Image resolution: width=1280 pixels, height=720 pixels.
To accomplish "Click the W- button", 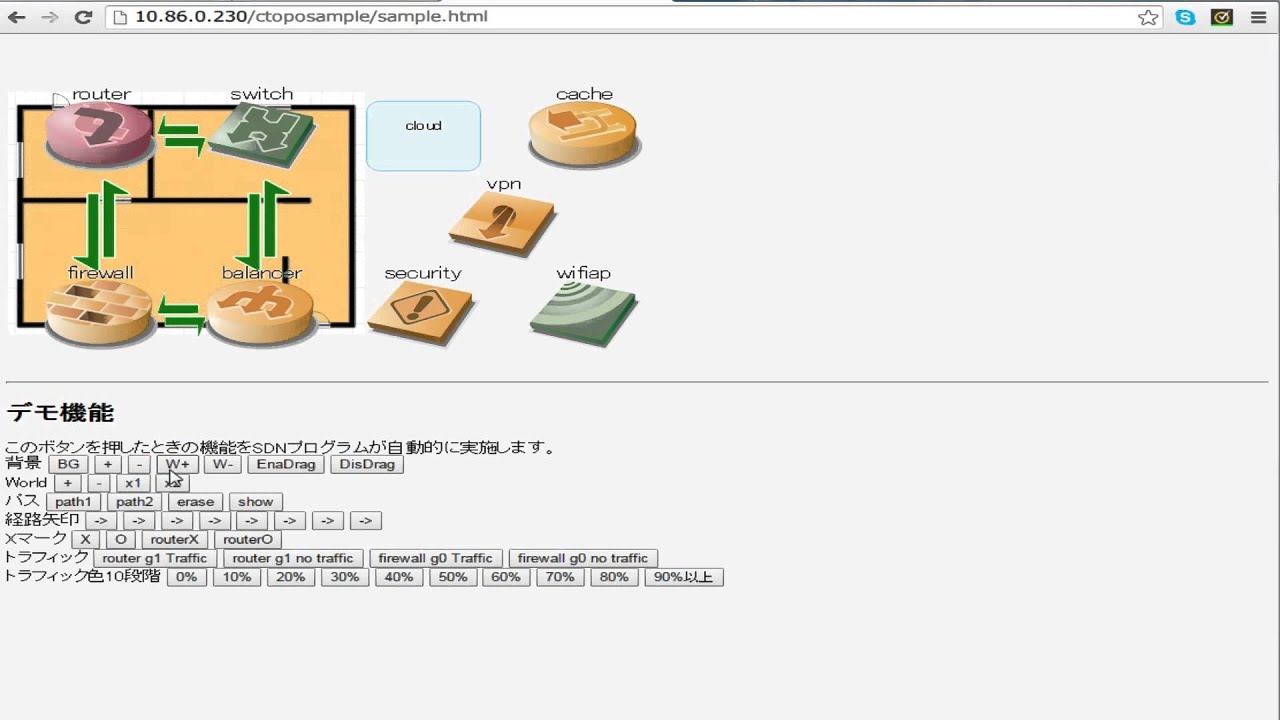I will click(x=223, y=464).
